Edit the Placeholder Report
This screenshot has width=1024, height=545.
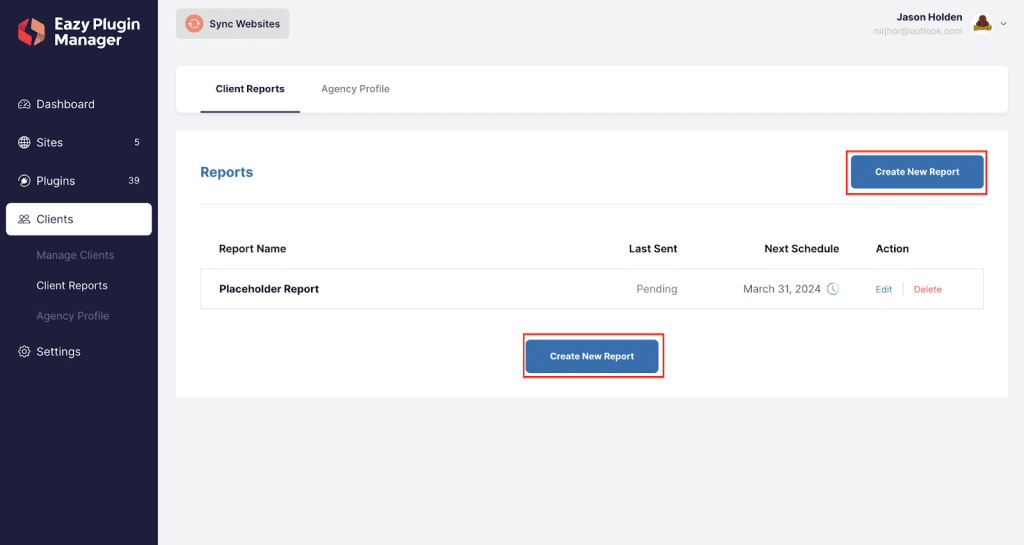coord(884,289)
